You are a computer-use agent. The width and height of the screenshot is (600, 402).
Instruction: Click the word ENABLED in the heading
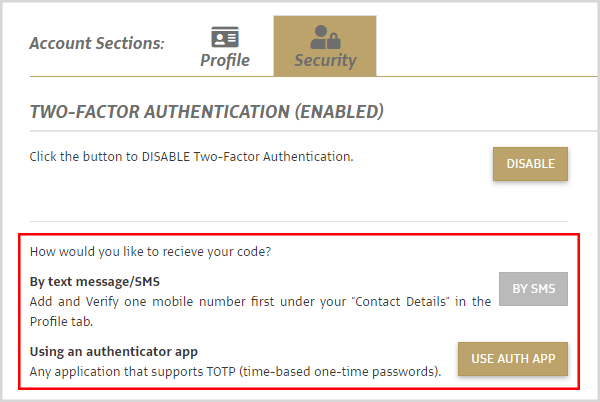point(339,112)
